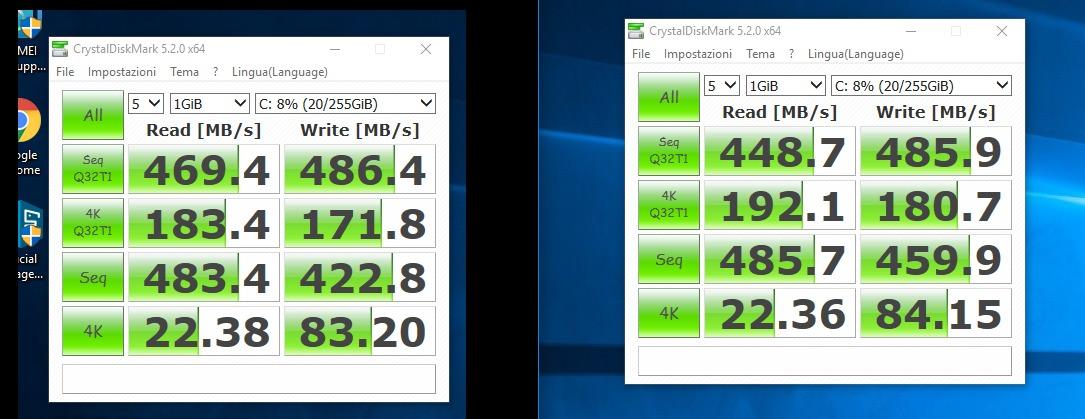Open Impostazioni menu in right window
The width and height of the screenshot is (1085, 419).
[698, 54]
